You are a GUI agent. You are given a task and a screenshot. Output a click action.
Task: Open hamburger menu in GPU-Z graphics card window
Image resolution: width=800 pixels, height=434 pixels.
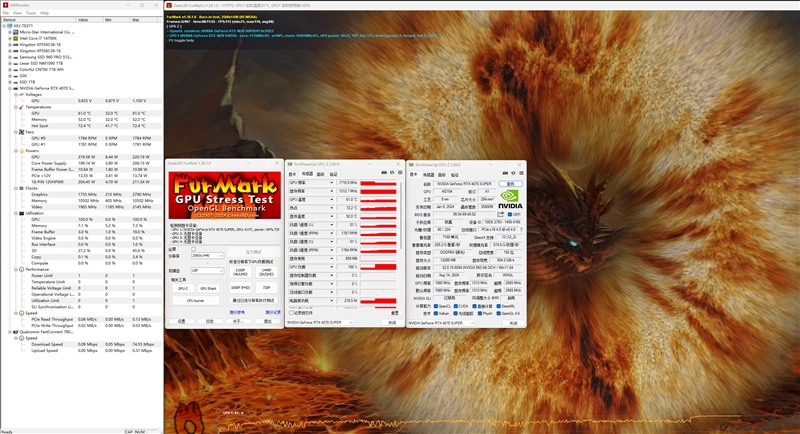521,173
